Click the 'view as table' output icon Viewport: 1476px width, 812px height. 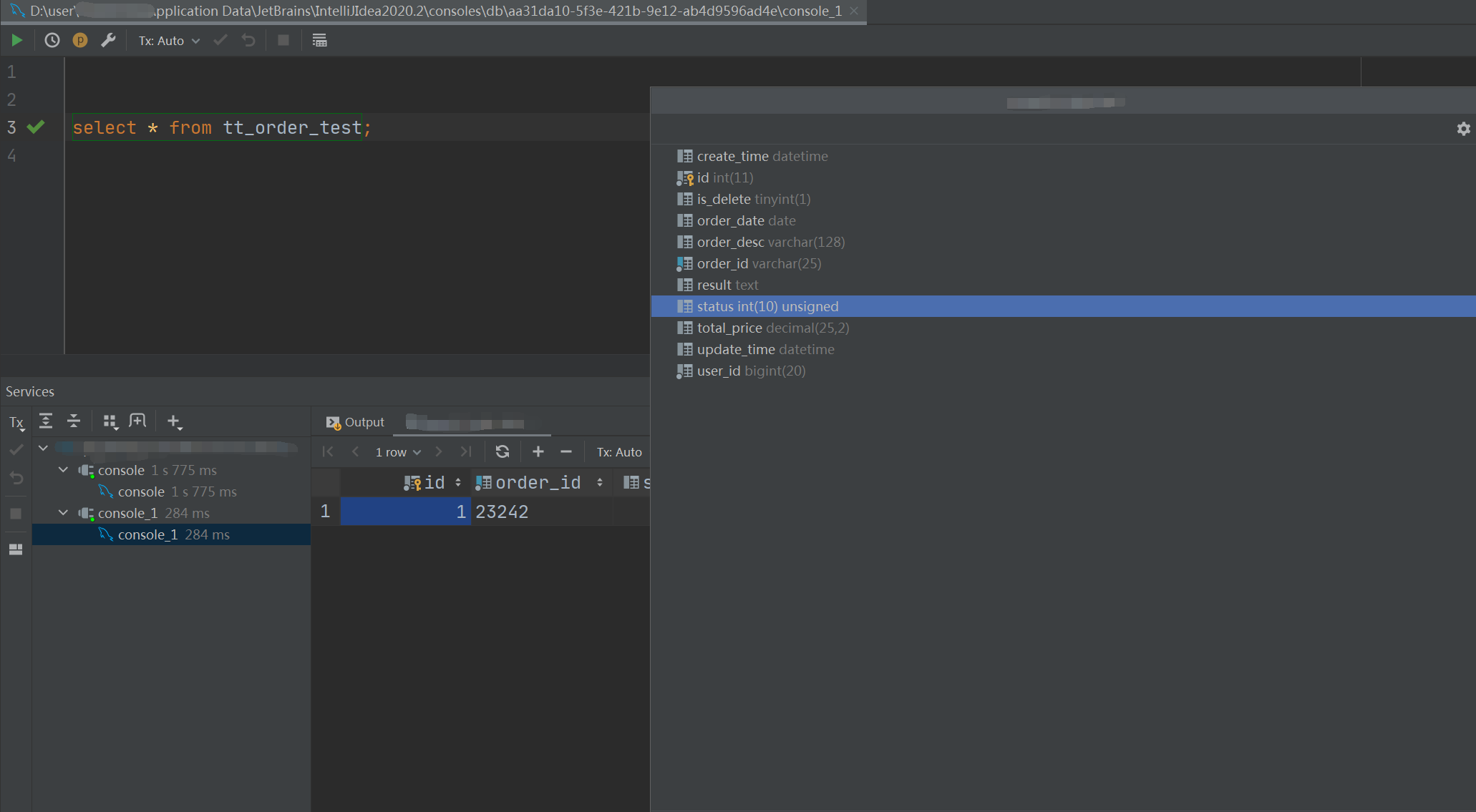pyautogui.click(x=319, y=41)
